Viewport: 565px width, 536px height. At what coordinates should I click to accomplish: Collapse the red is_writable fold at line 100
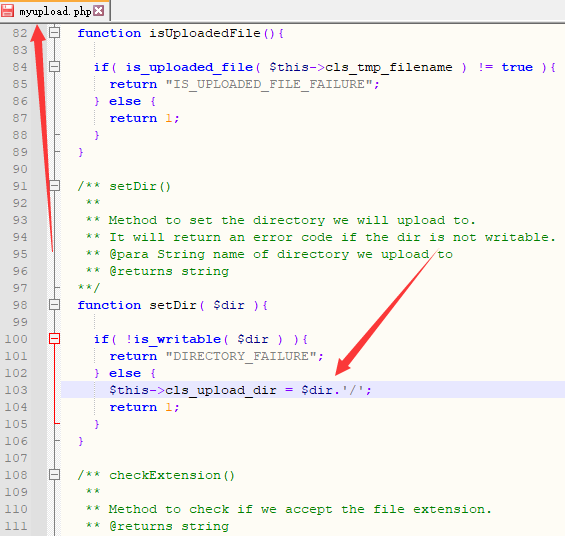point(54,339)
